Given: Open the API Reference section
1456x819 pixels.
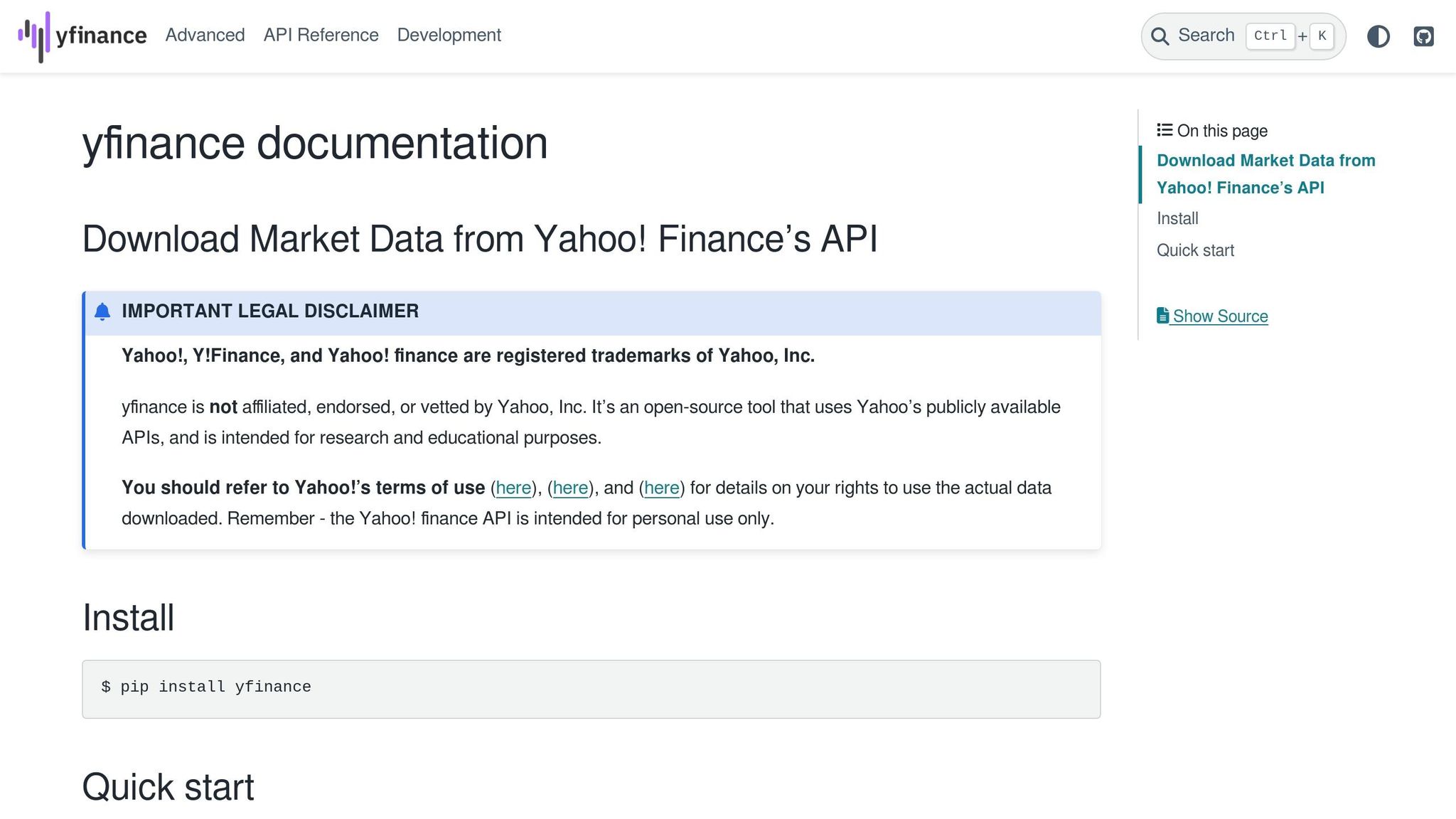Looking at the screenshot, I should point(321,35).
